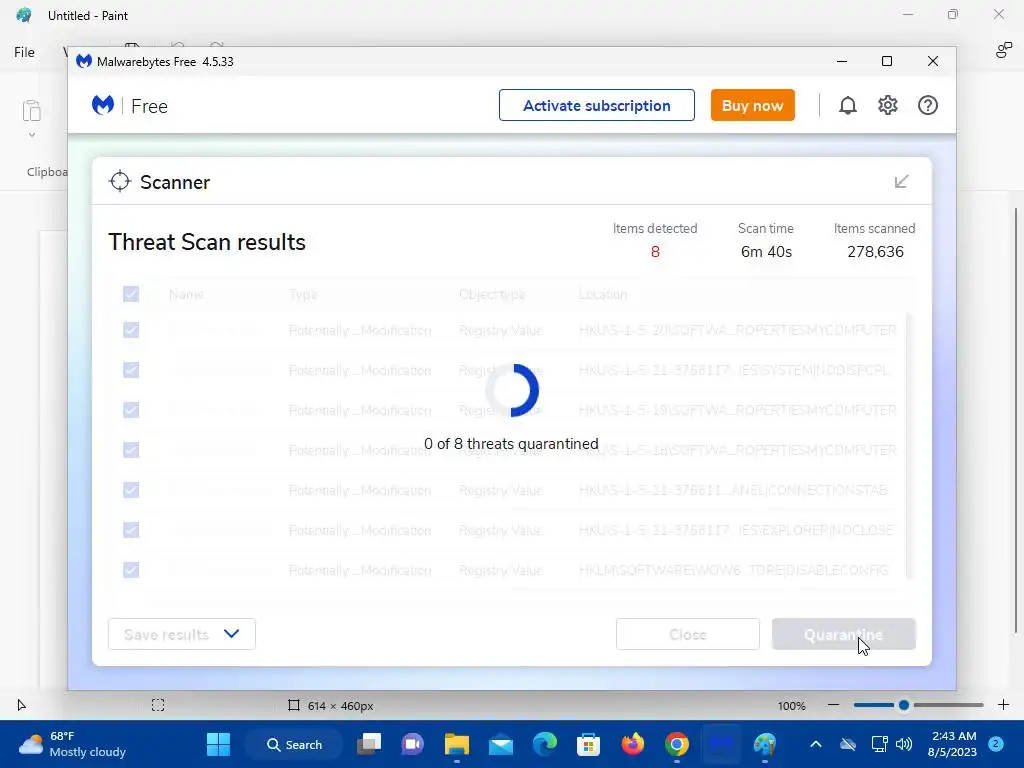Image resolution: width=1024 pixels, height=768 pixels.
Task: Toggle checkbox for EXPLORER|NOCLOSE row
Action: pos(131,530)
